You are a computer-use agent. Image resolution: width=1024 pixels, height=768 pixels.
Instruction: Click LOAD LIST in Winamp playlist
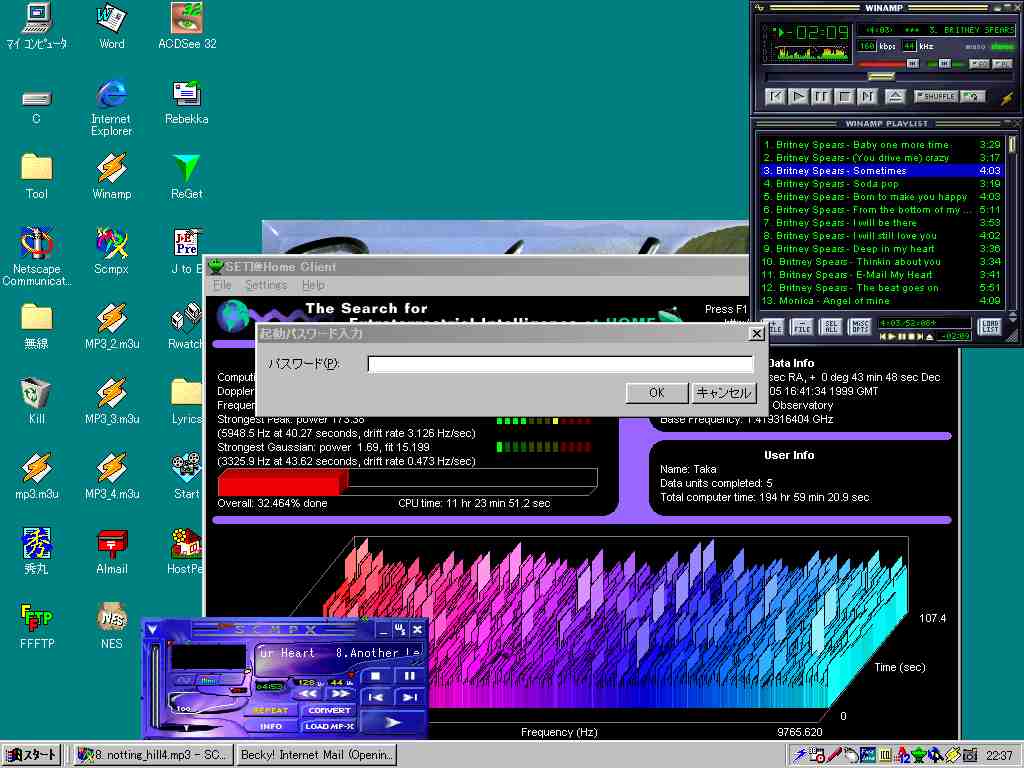pyautogui.click(x=990, y=327)
